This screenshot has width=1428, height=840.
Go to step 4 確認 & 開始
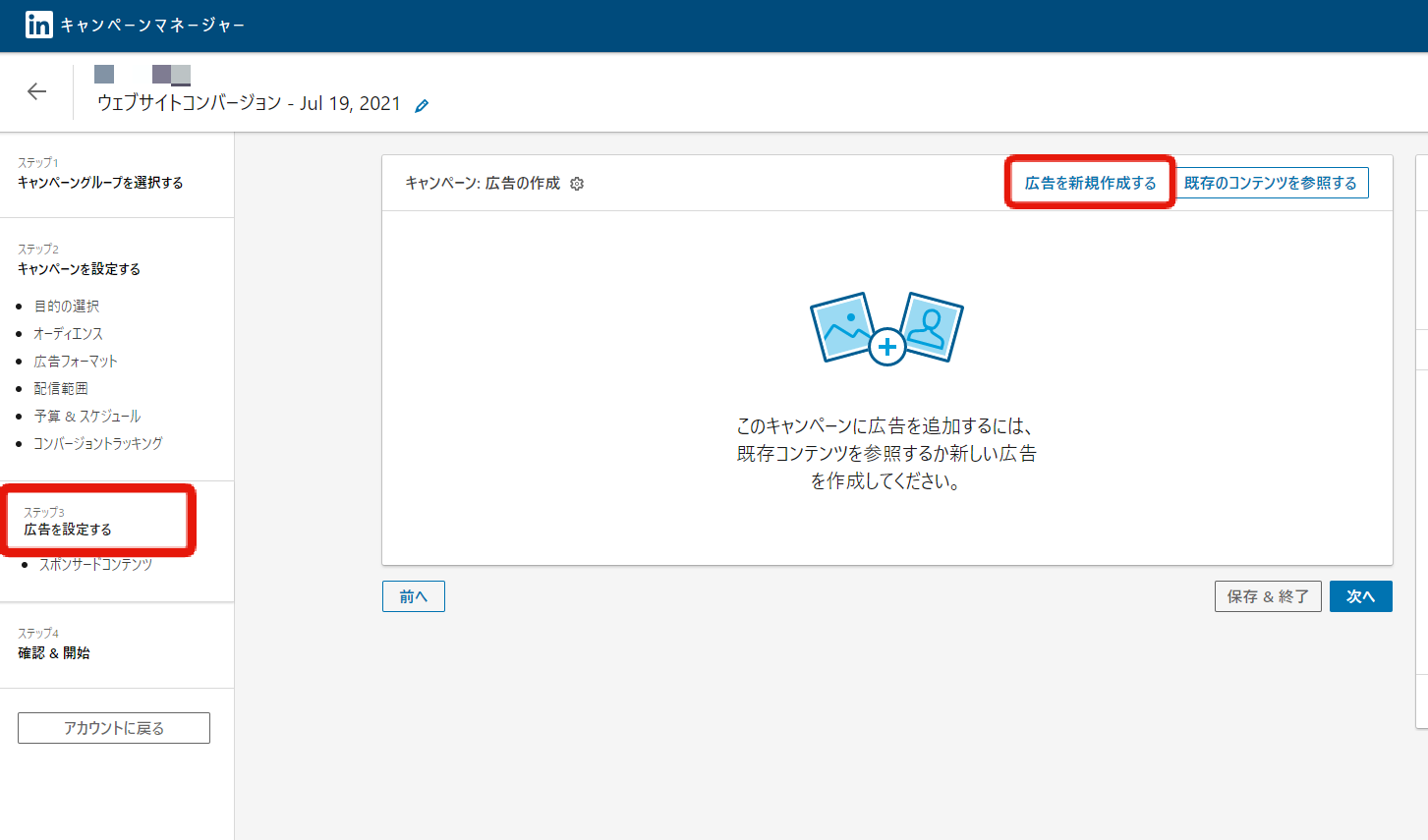pyautogui.click(x=54, y=653)
